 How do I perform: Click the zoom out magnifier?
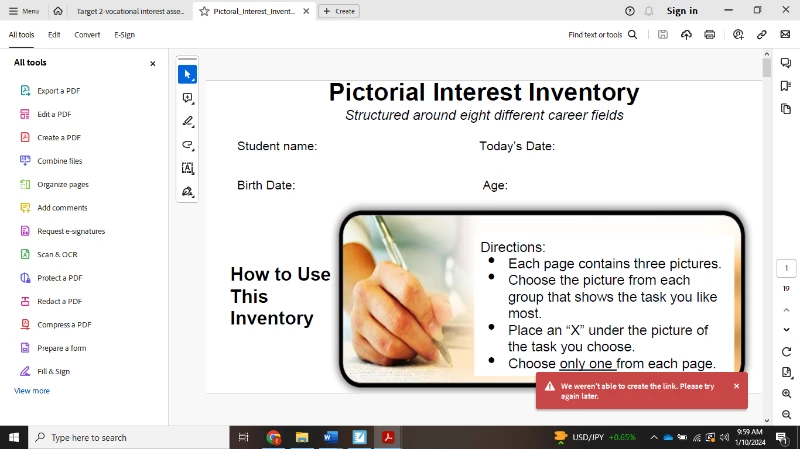click(786, 414)
